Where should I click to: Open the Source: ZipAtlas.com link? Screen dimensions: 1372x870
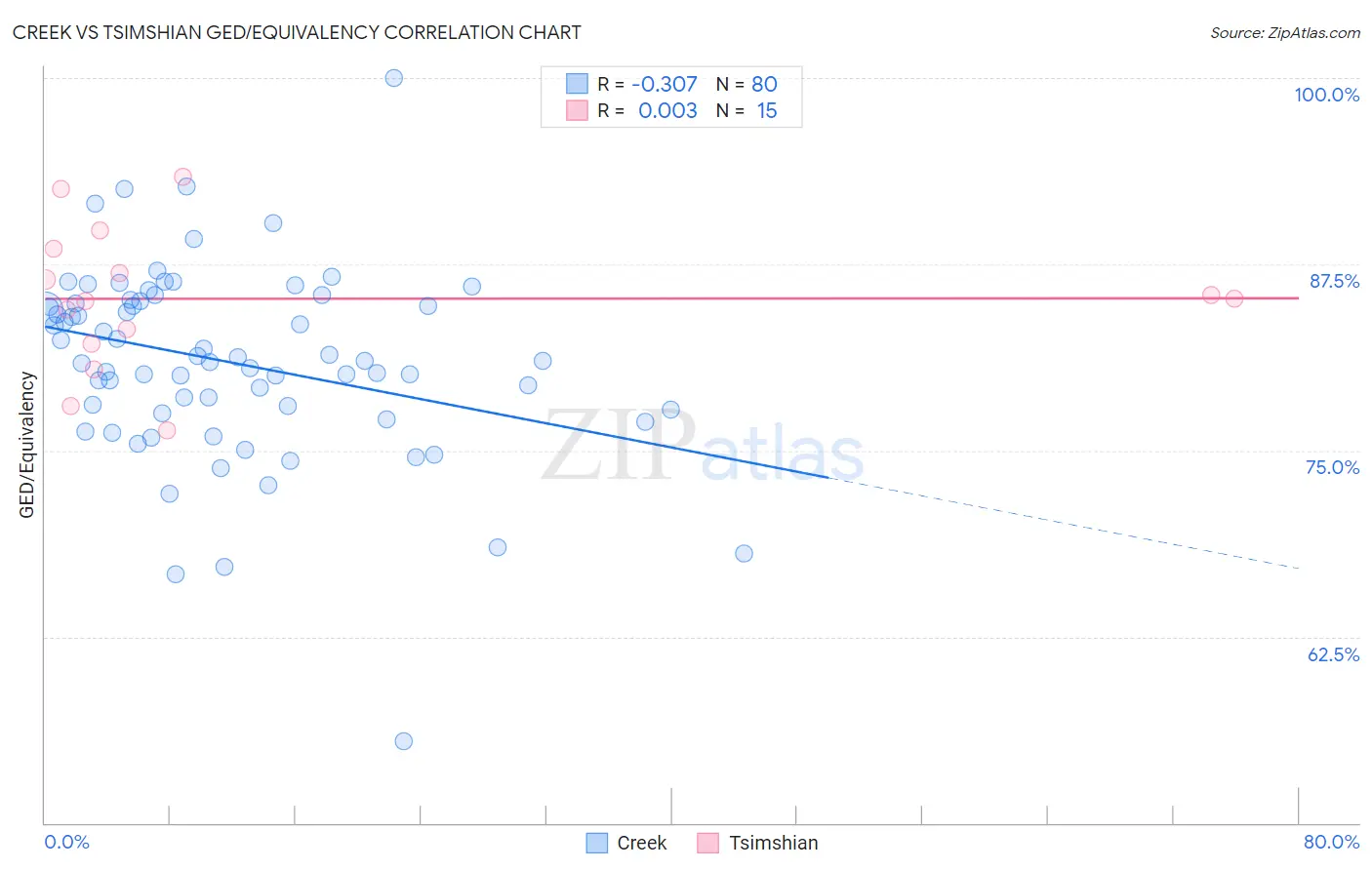coord(1285,33)
